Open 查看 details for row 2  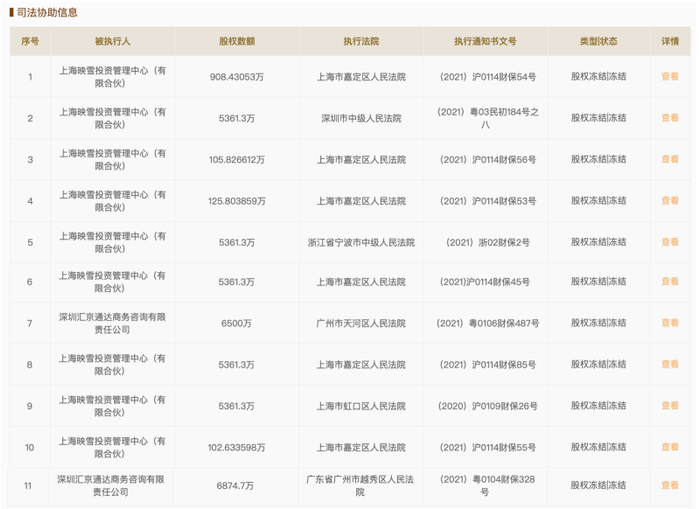[670, 118]
